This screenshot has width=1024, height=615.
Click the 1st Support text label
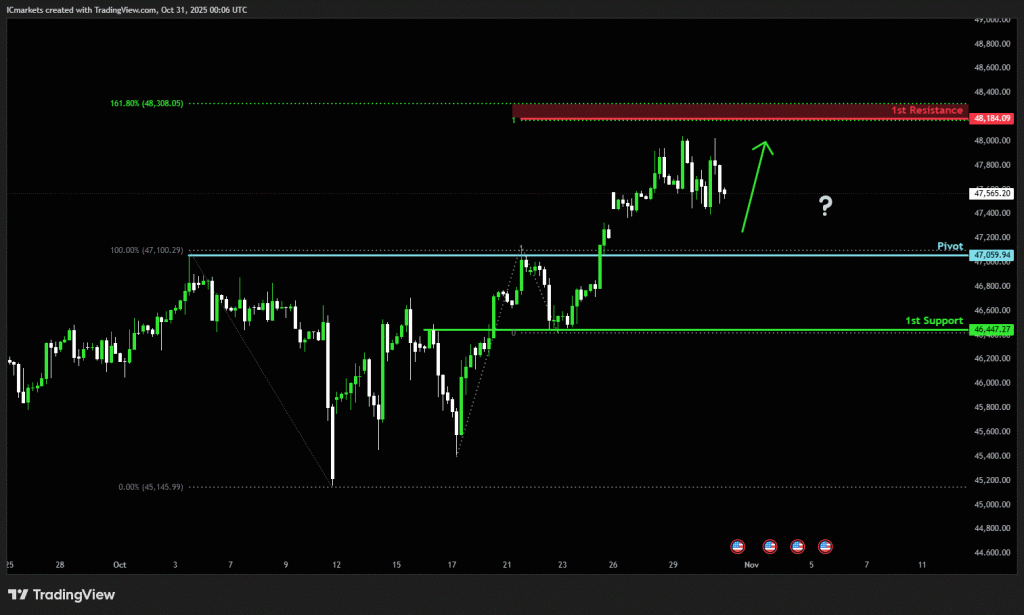pyautogui.click(x=934, y=320)
